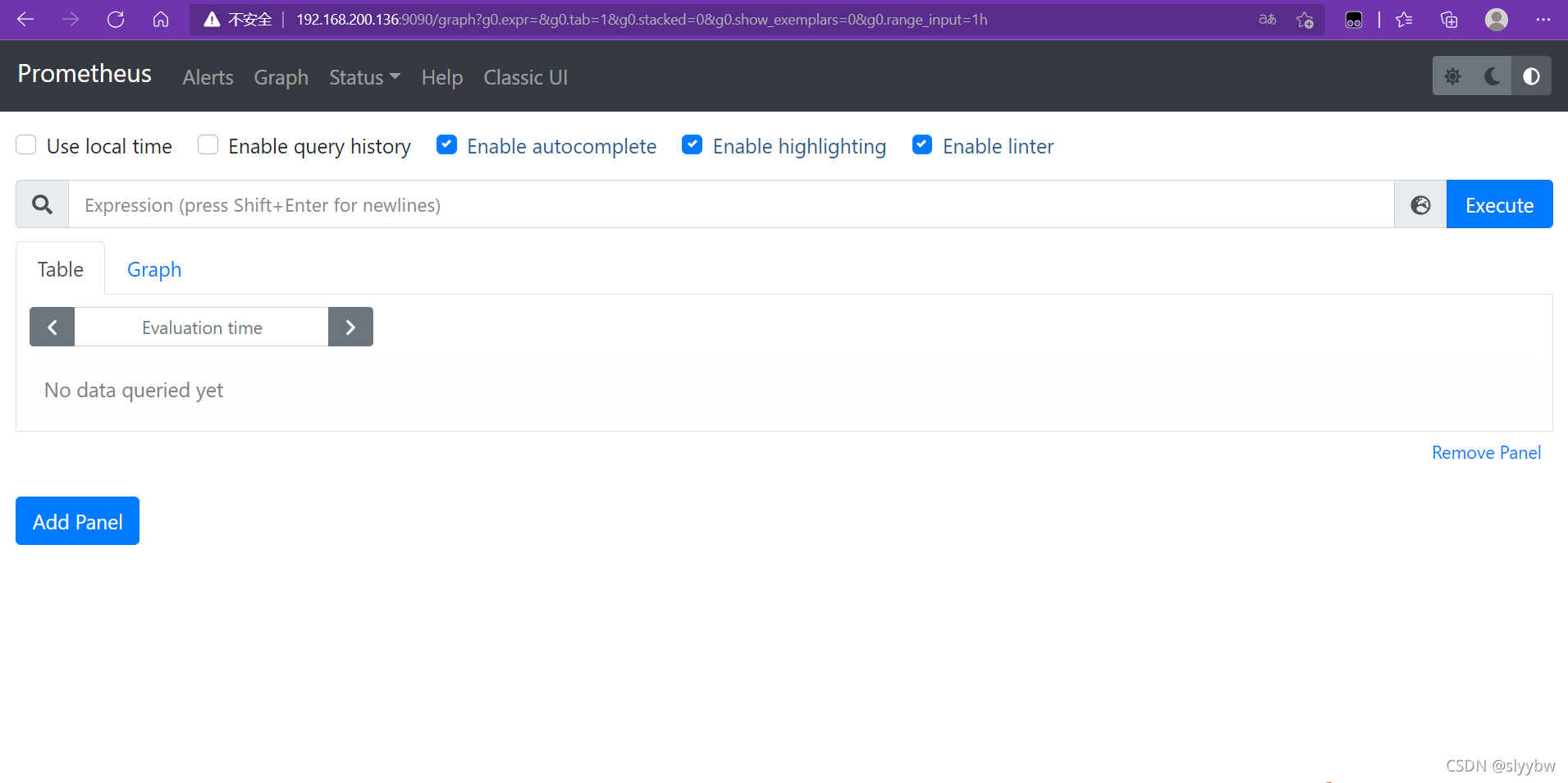The height and width of the screenshot is (783, 1568).
Task: Switch to the Graph panel tab
Action: coord(154,269)
